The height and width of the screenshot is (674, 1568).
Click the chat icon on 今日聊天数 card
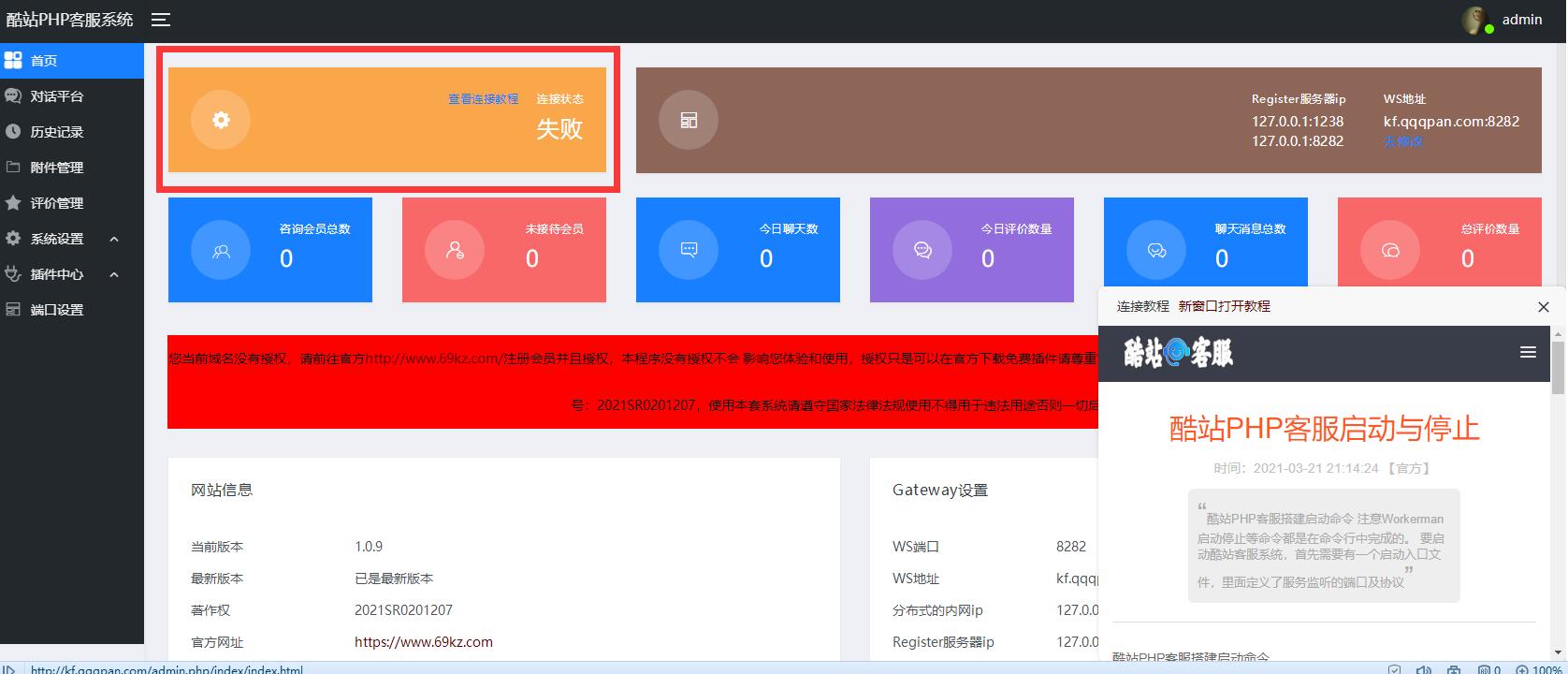(689, 250)
